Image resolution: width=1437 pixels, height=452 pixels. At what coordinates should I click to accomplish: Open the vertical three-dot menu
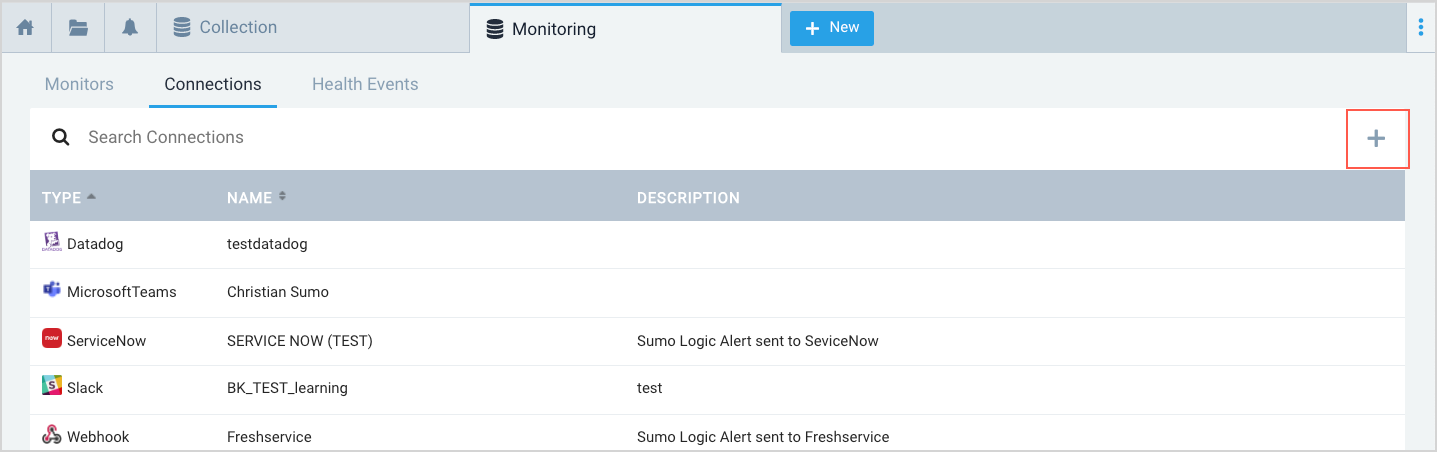tap(1420, 28)
